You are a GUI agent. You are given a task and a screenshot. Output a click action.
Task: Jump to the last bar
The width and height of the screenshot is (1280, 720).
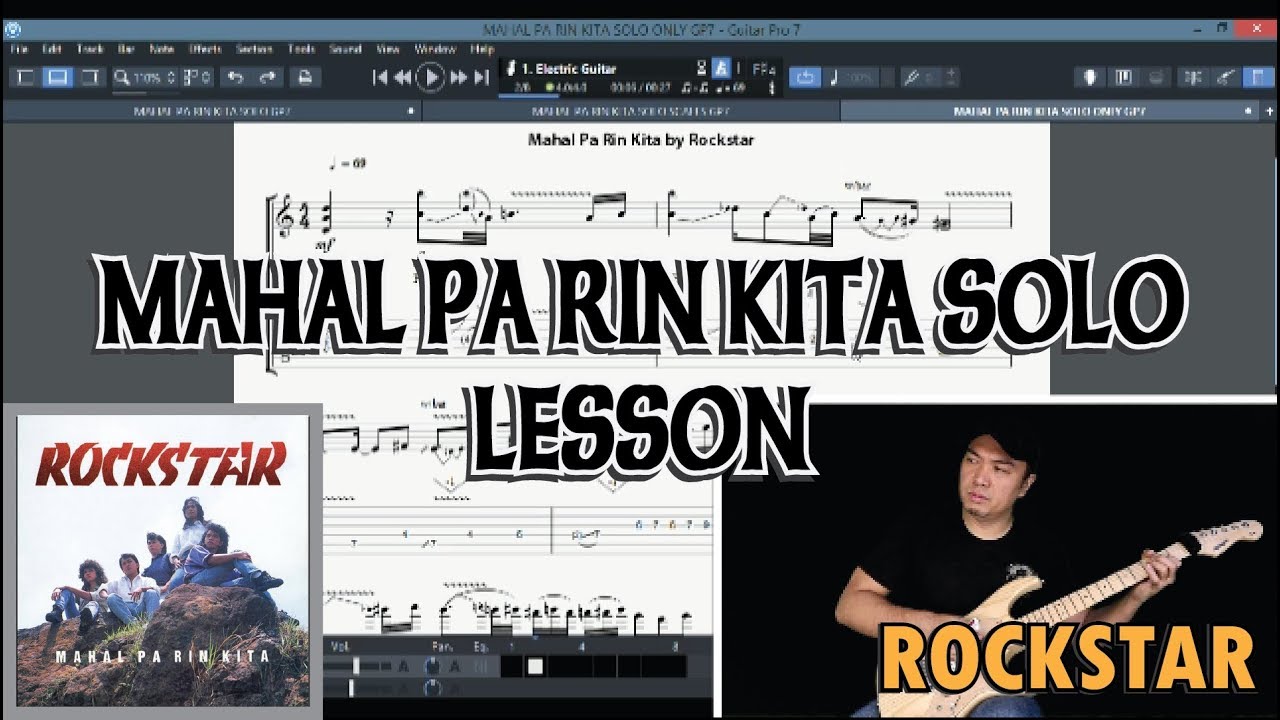pos(481,77)
